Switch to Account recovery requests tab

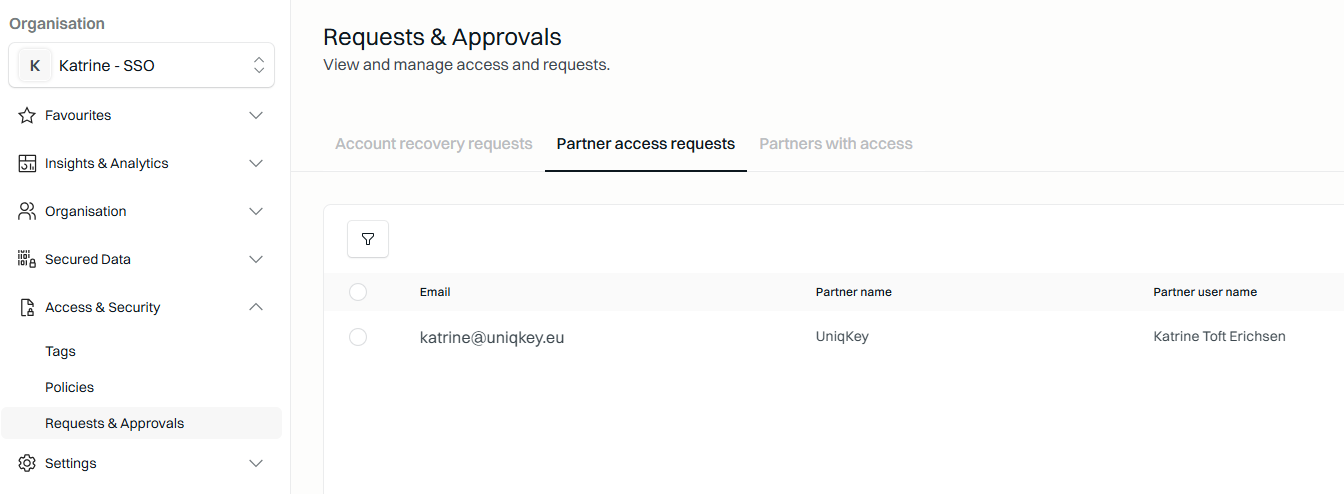(x=434, y=144)
